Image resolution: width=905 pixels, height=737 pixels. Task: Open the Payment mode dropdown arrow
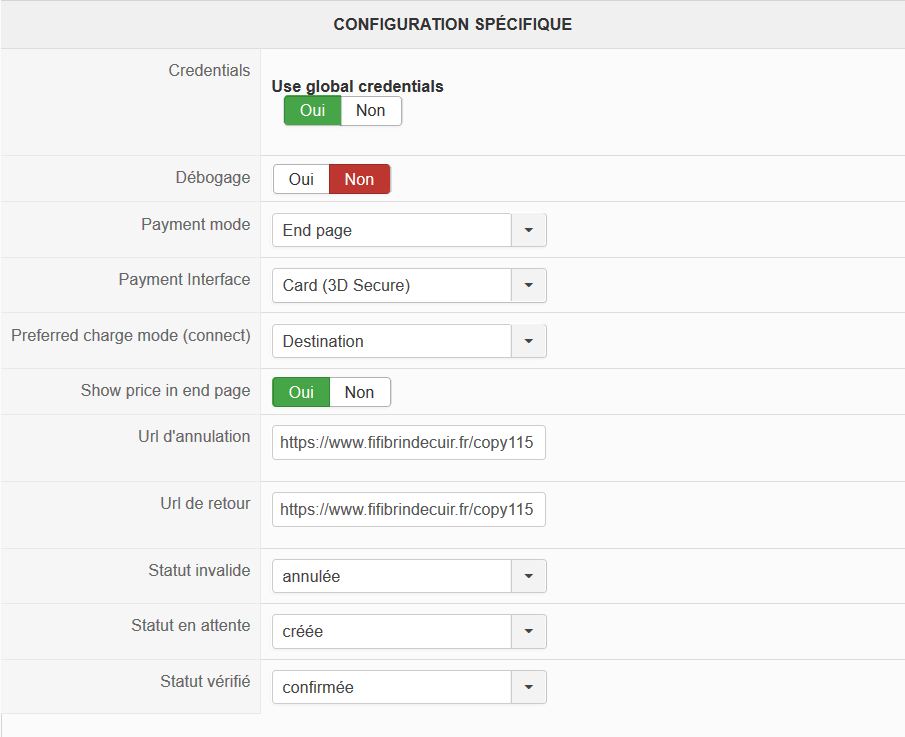click(529, 230)
